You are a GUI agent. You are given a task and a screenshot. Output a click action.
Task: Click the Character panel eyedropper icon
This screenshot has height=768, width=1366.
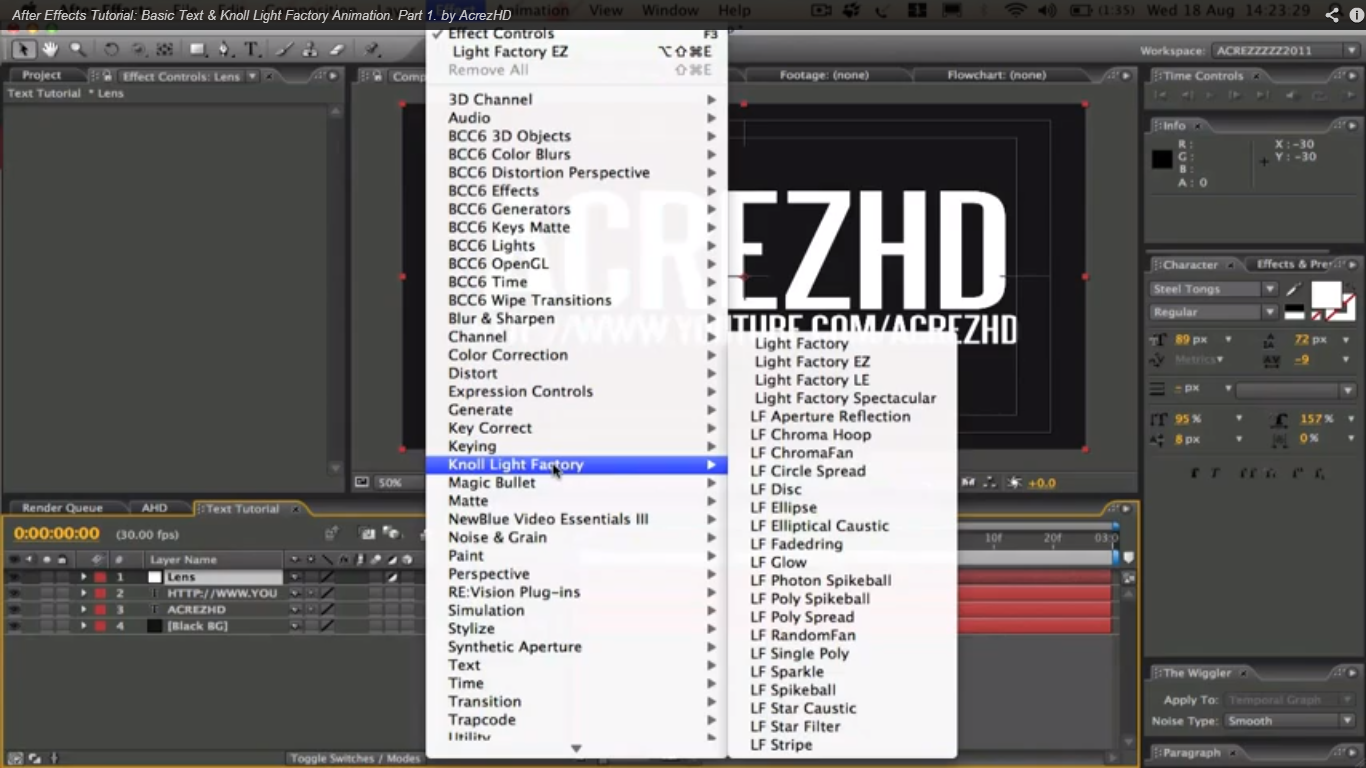(x=1294, y=290)
